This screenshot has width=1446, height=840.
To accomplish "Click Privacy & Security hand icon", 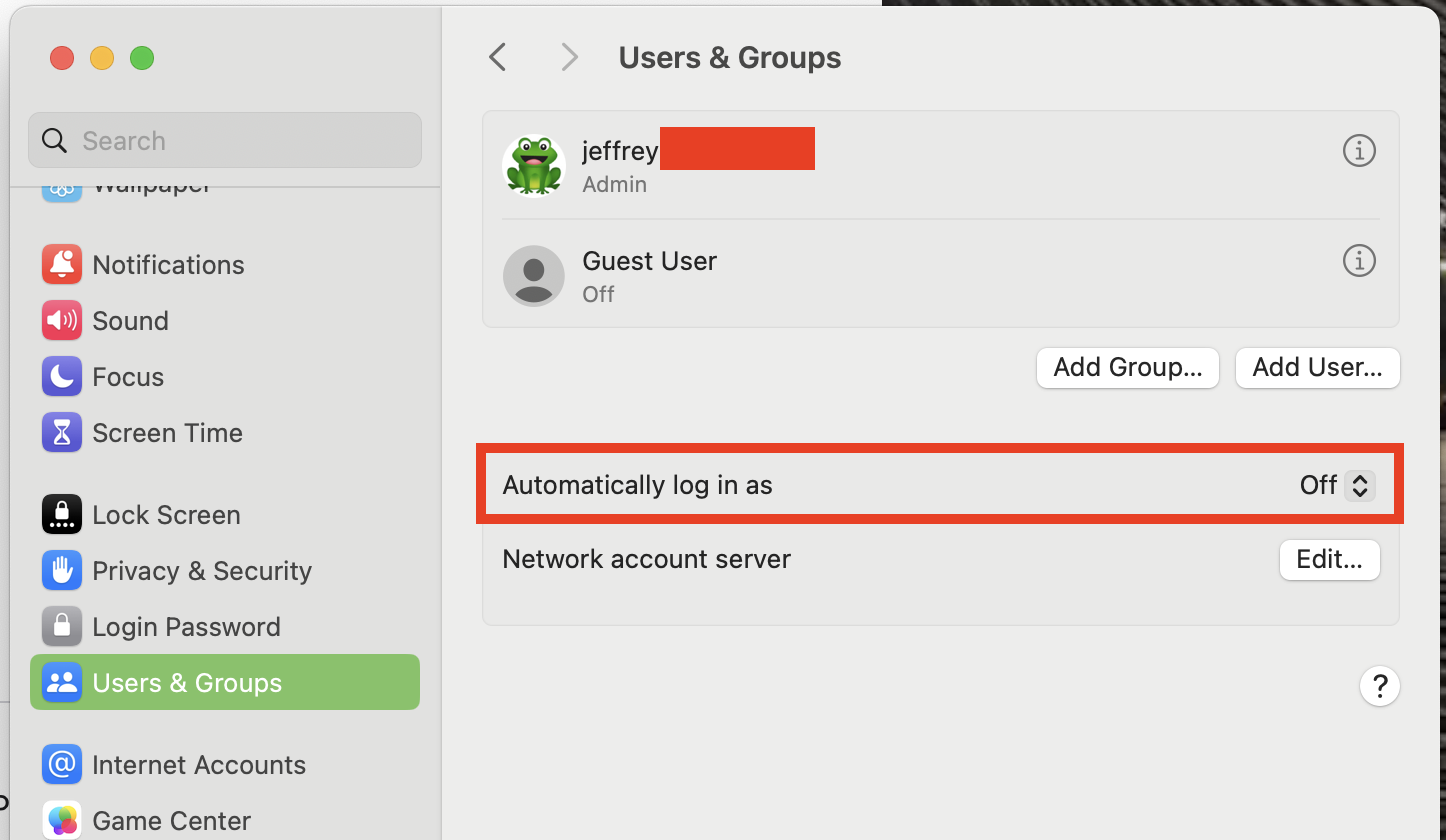I will coord(62,570).
